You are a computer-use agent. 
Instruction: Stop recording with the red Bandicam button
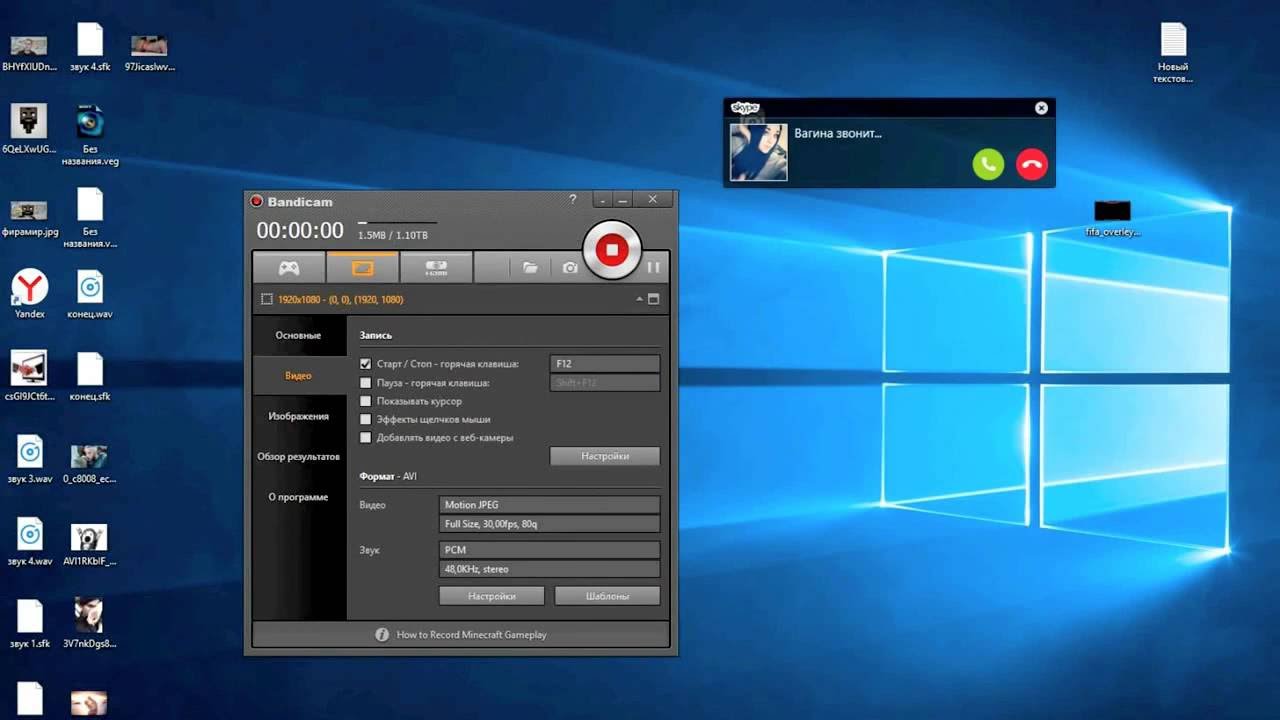coord(612,250)
